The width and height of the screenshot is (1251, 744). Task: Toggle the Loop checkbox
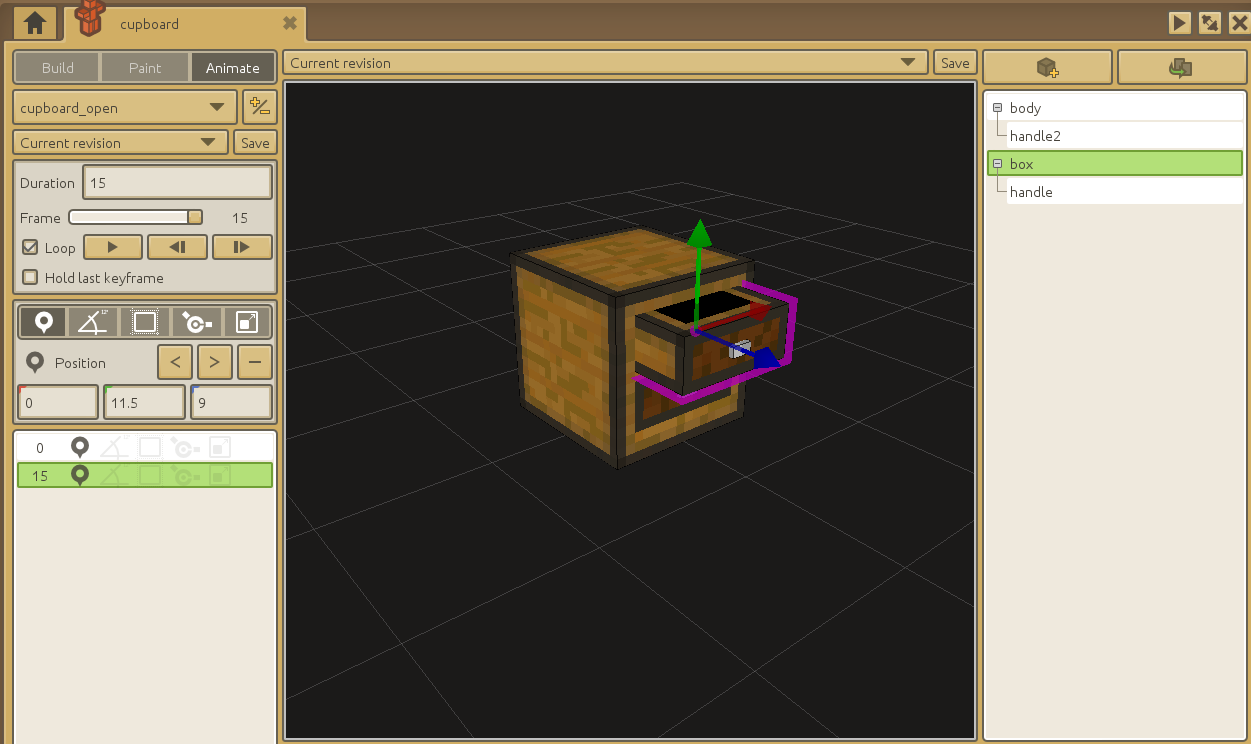pos(31,247)
